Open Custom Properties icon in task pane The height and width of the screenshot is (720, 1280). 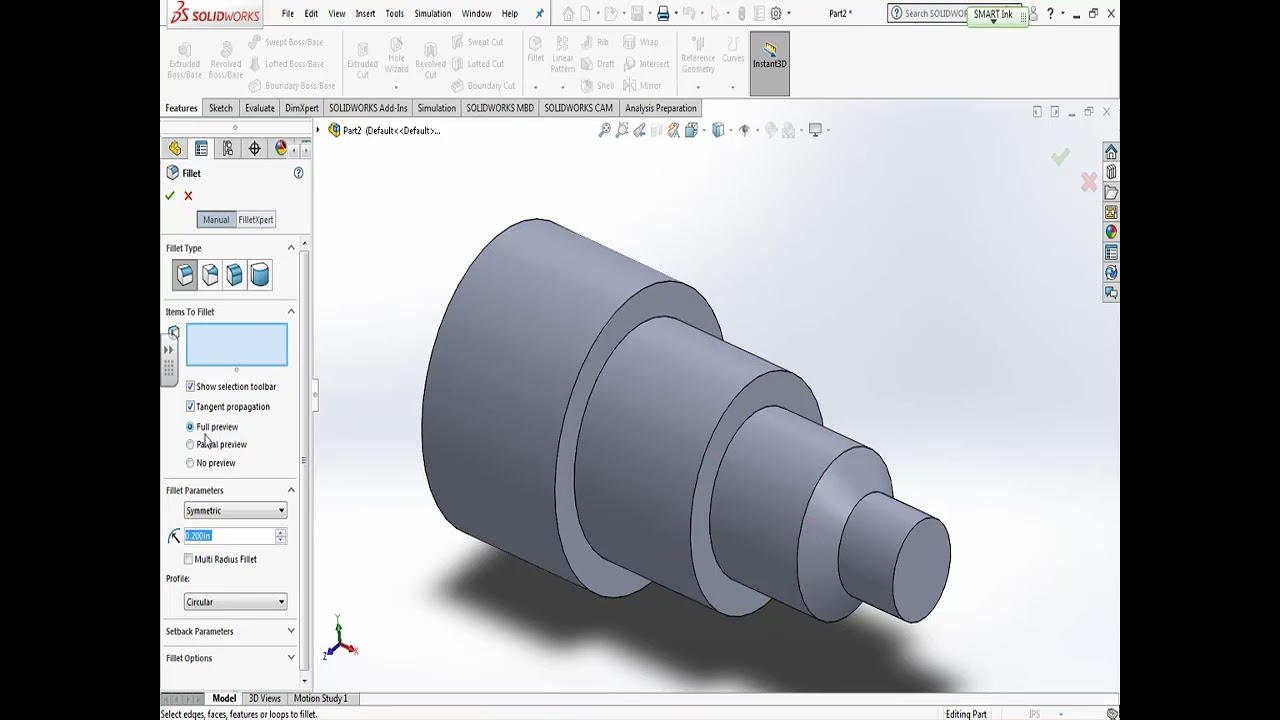point(1111,253)
